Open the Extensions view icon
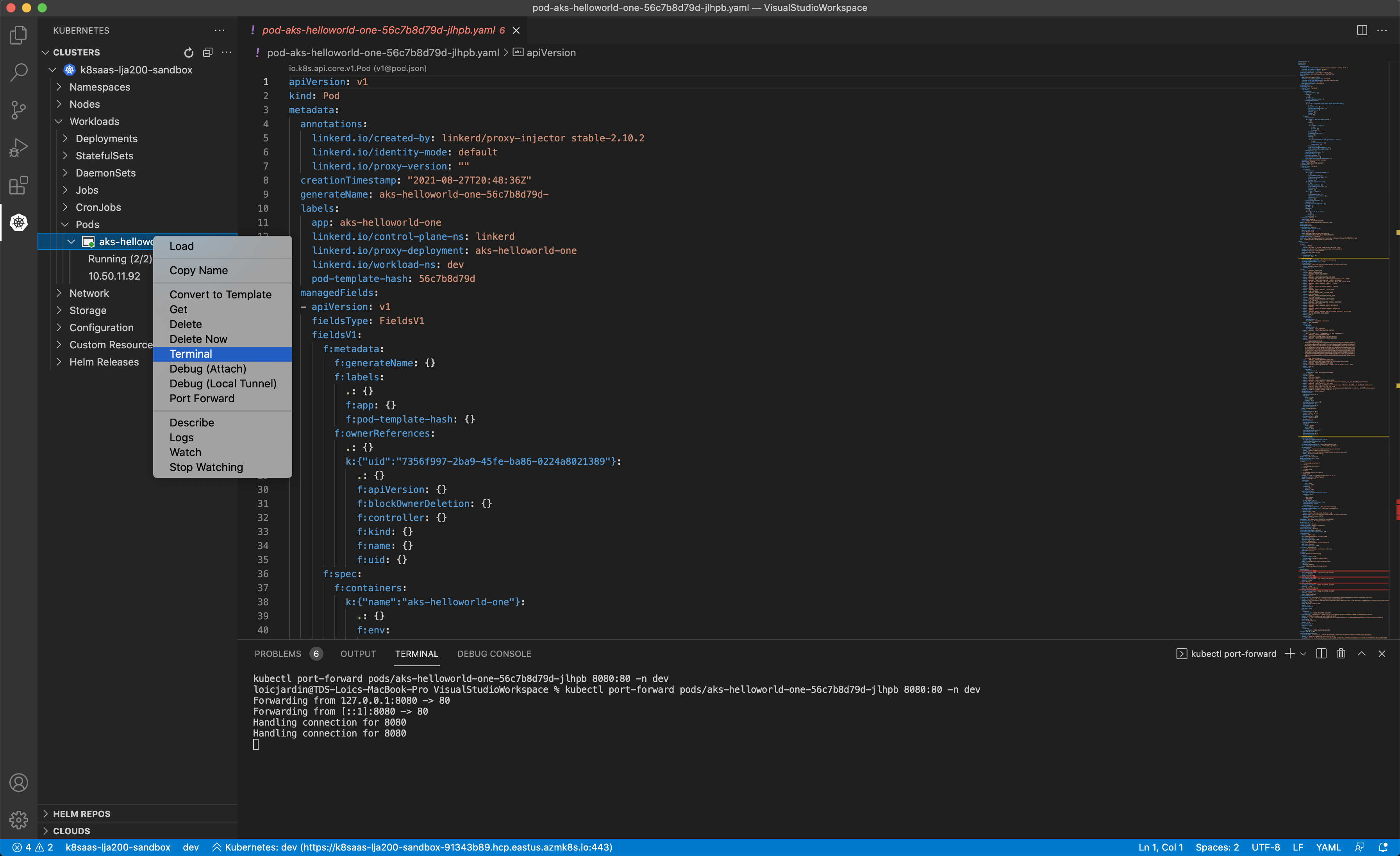Screen dimensions: 1400x856 pyautogui.click(x=19, y=185)
